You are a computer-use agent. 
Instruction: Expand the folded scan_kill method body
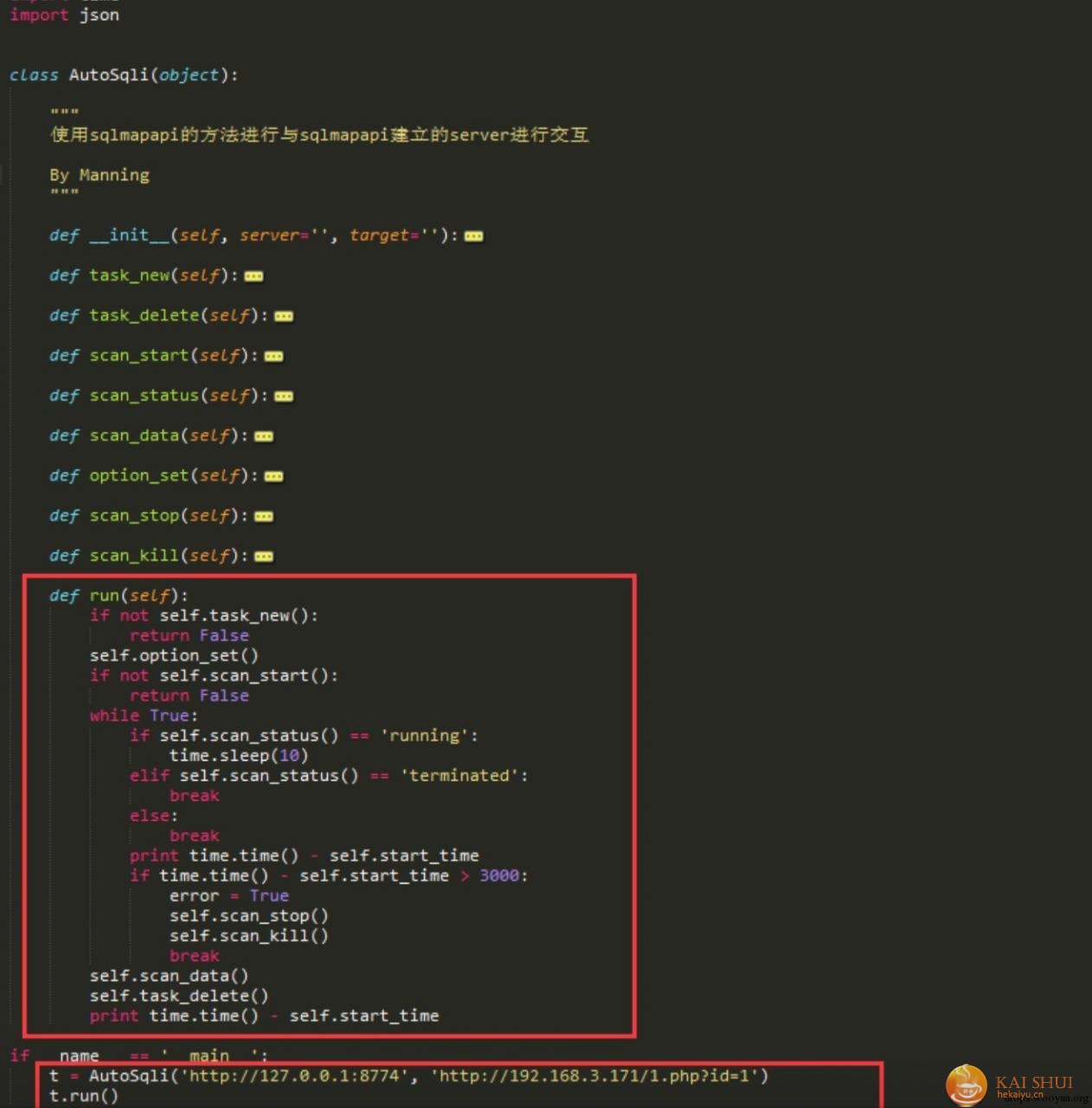[264, 556]
